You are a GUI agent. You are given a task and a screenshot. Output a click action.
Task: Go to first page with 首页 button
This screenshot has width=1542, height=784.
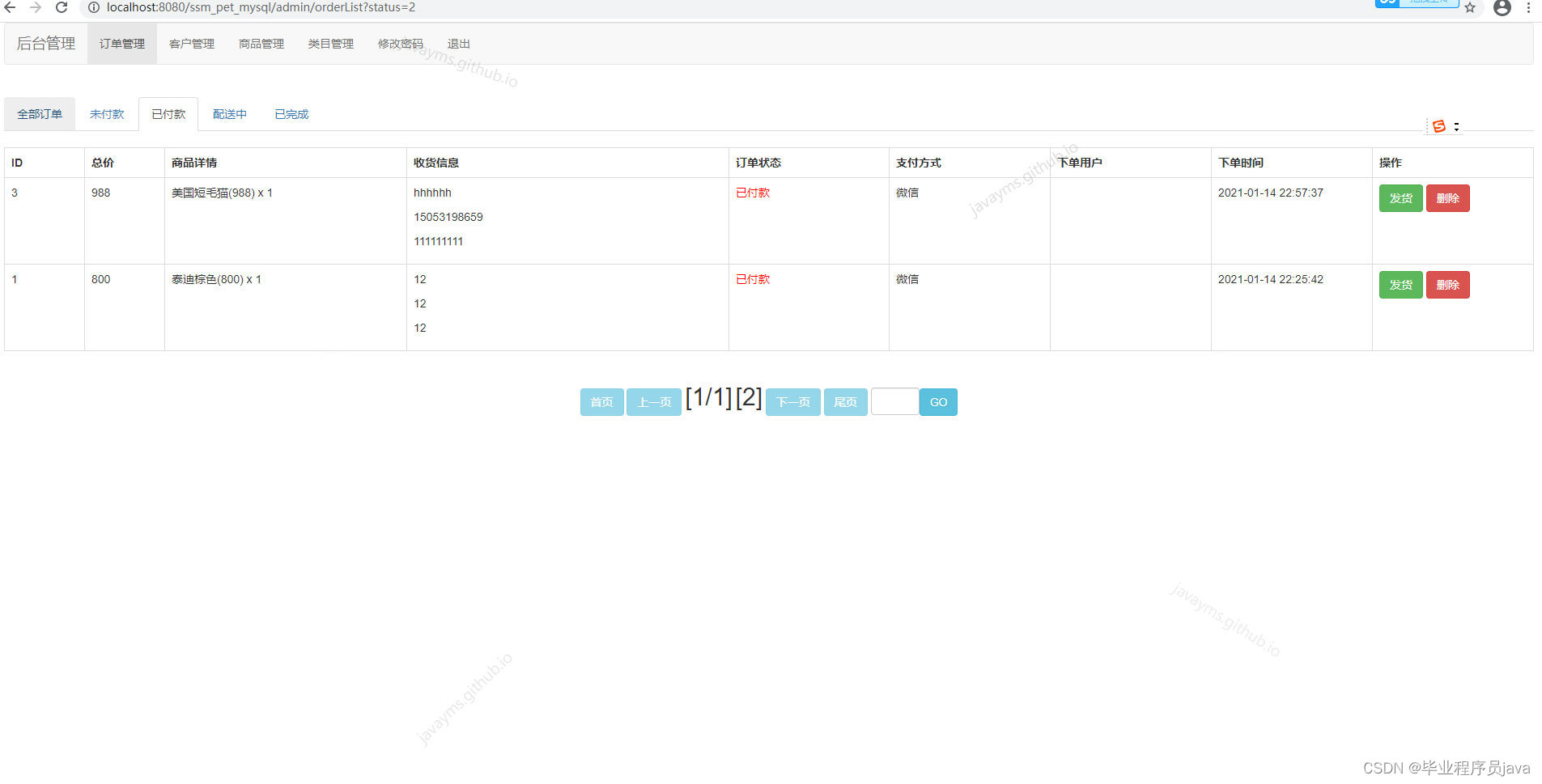click(x=602, y=402)
